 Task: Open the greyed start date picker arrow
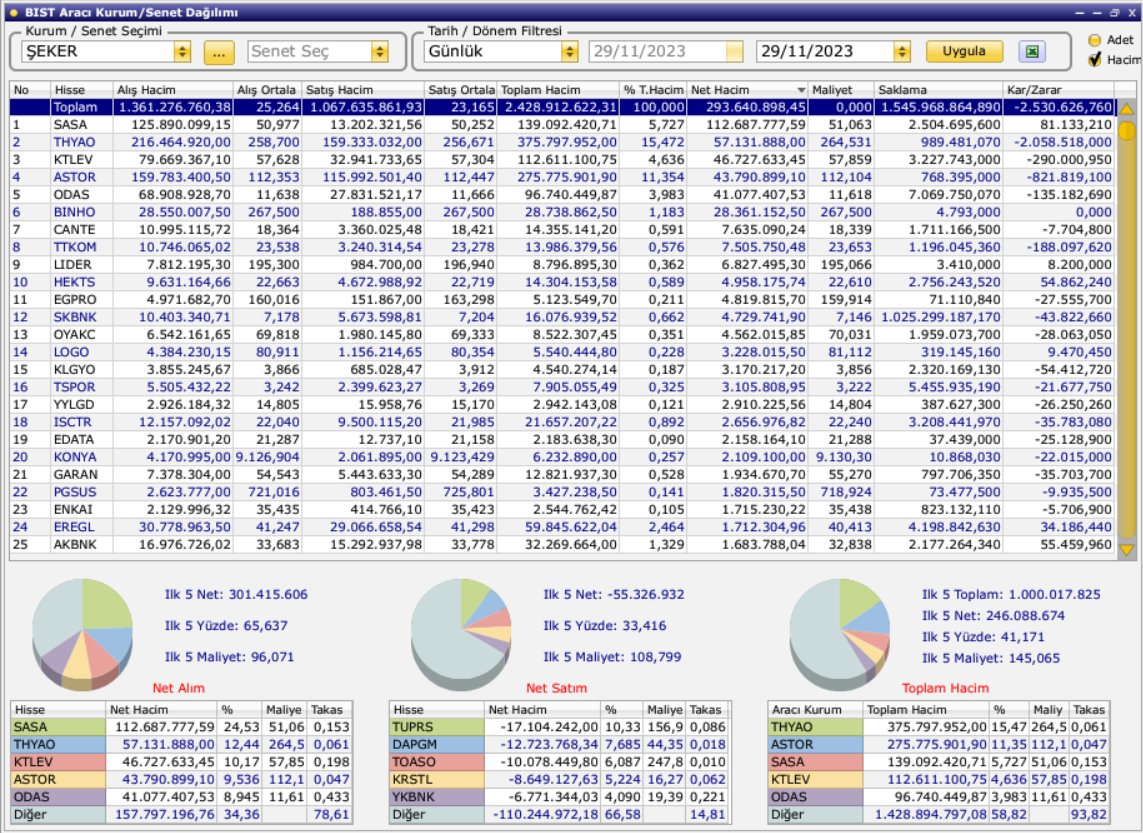735,52
